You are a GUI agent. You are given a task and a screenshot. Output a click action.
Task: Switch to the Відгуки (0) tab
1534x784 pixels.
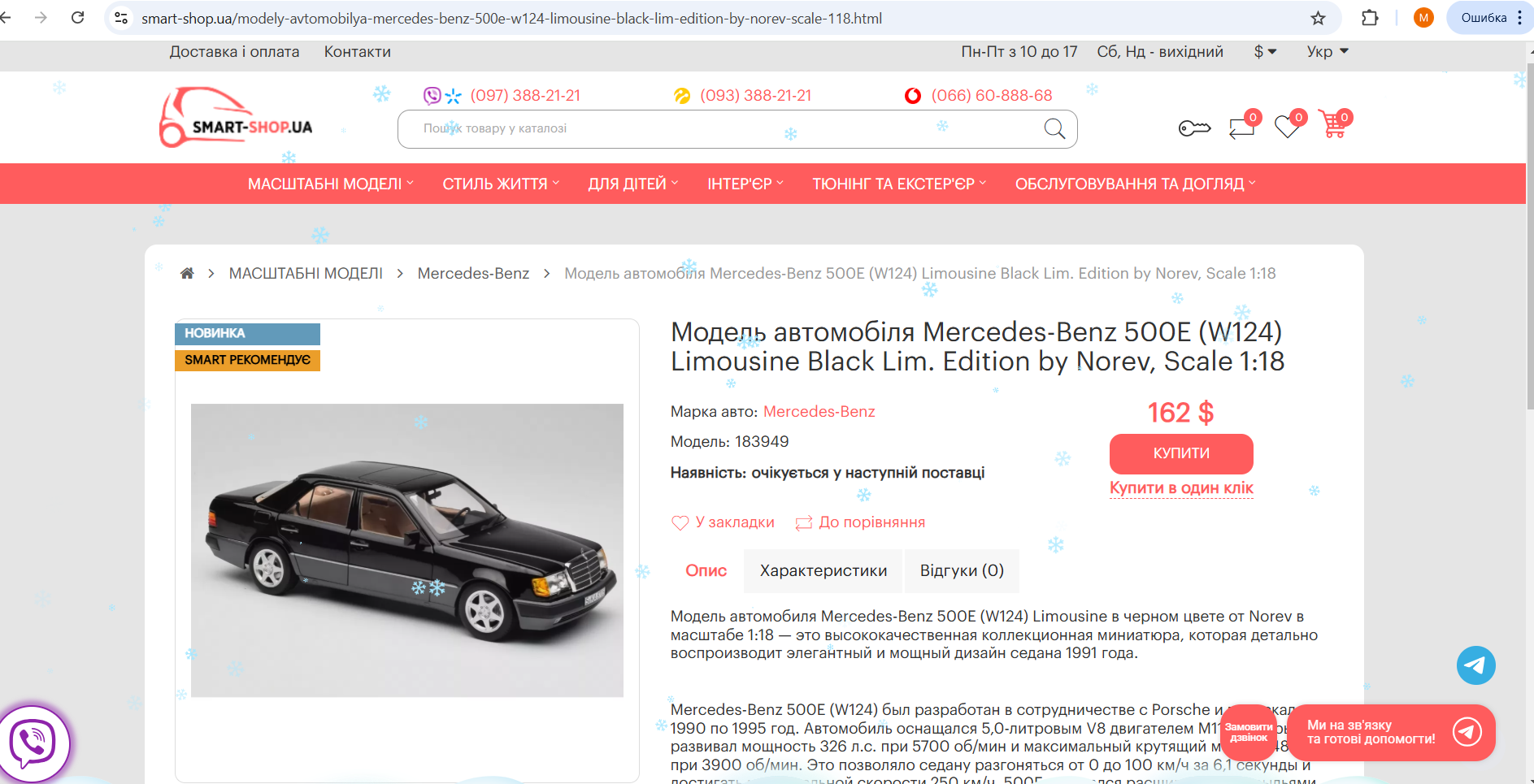962,571
